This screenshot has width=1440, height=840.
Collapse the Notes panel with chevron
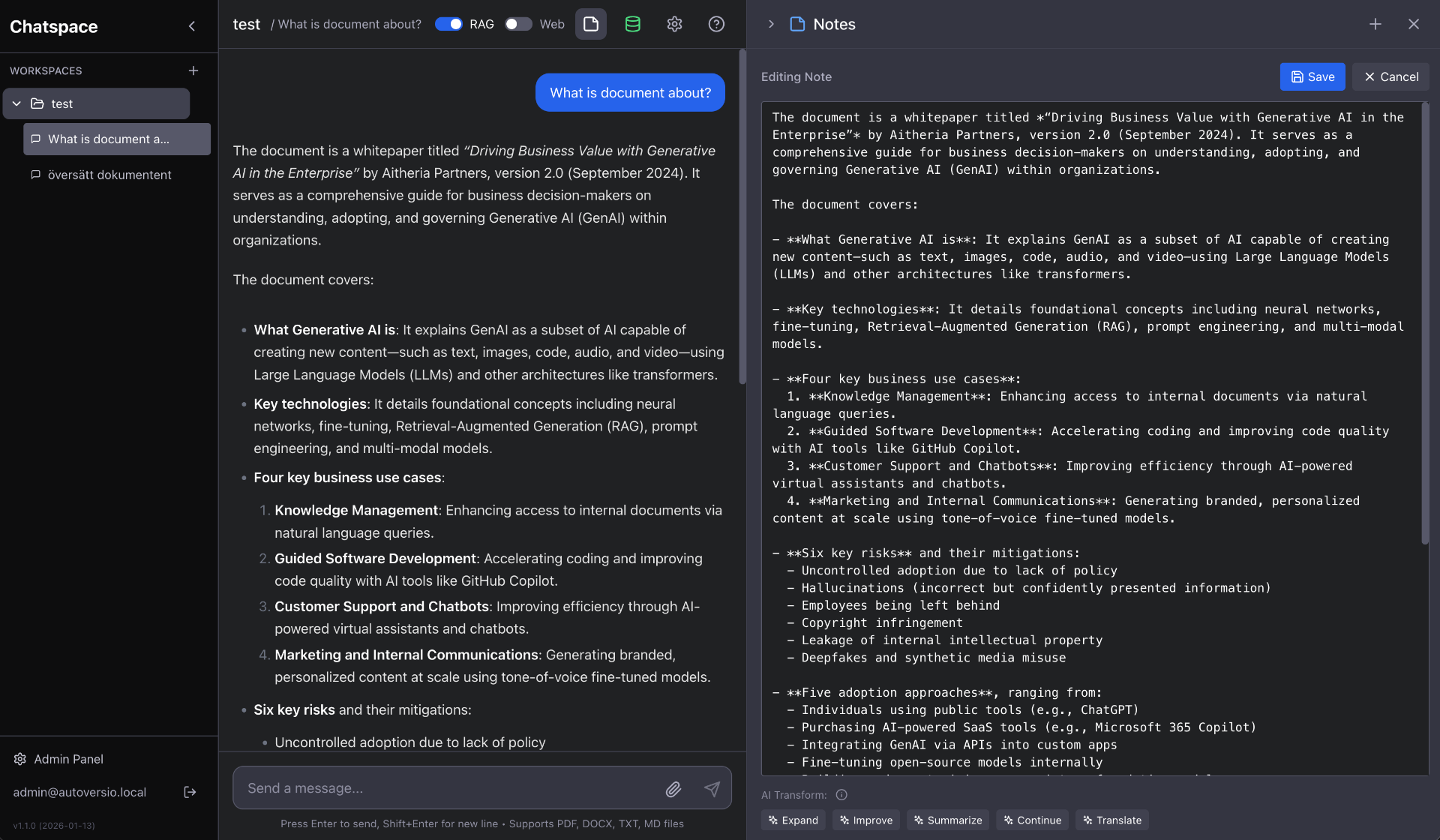point(771,24)
